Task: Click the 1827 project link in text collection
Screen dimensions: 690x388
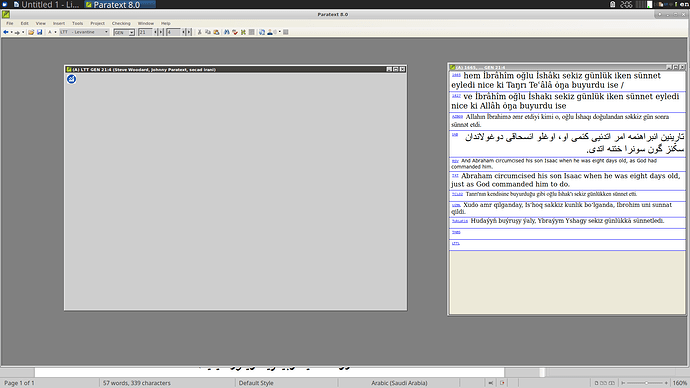Action: [456, 96]
